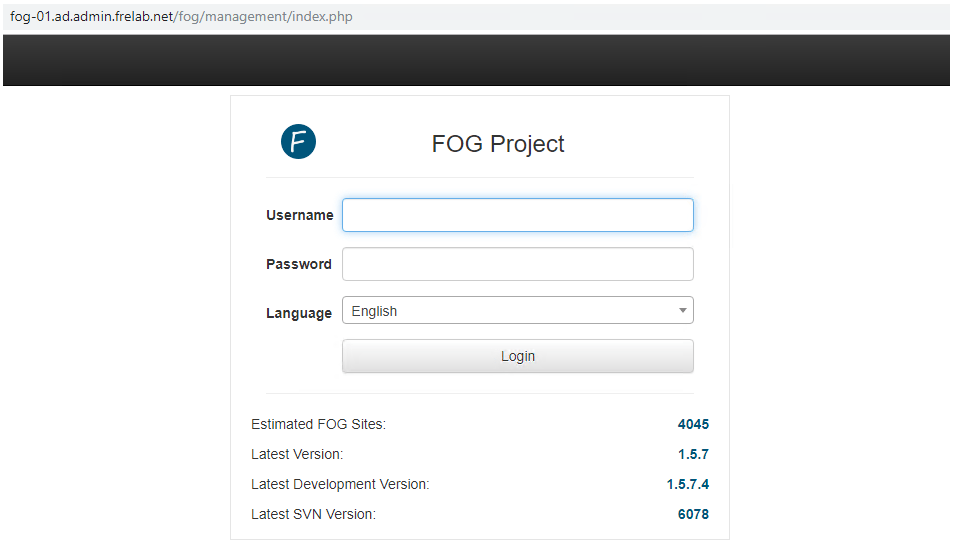Screen dimensions: 955x547
Task: Focus the Username input field
Action: [518, 215]
